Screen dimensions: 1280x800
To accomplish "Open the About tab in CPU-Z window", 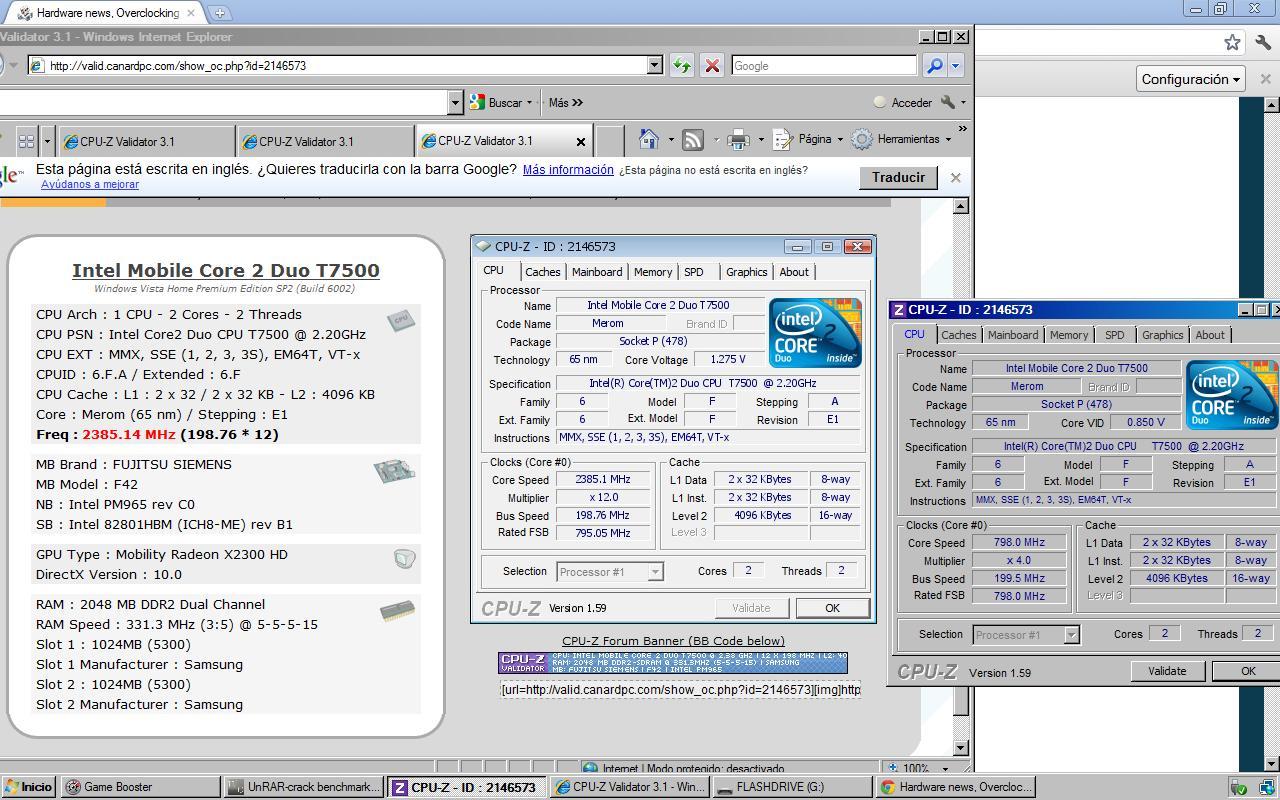I will click(x=1209, y=335).
